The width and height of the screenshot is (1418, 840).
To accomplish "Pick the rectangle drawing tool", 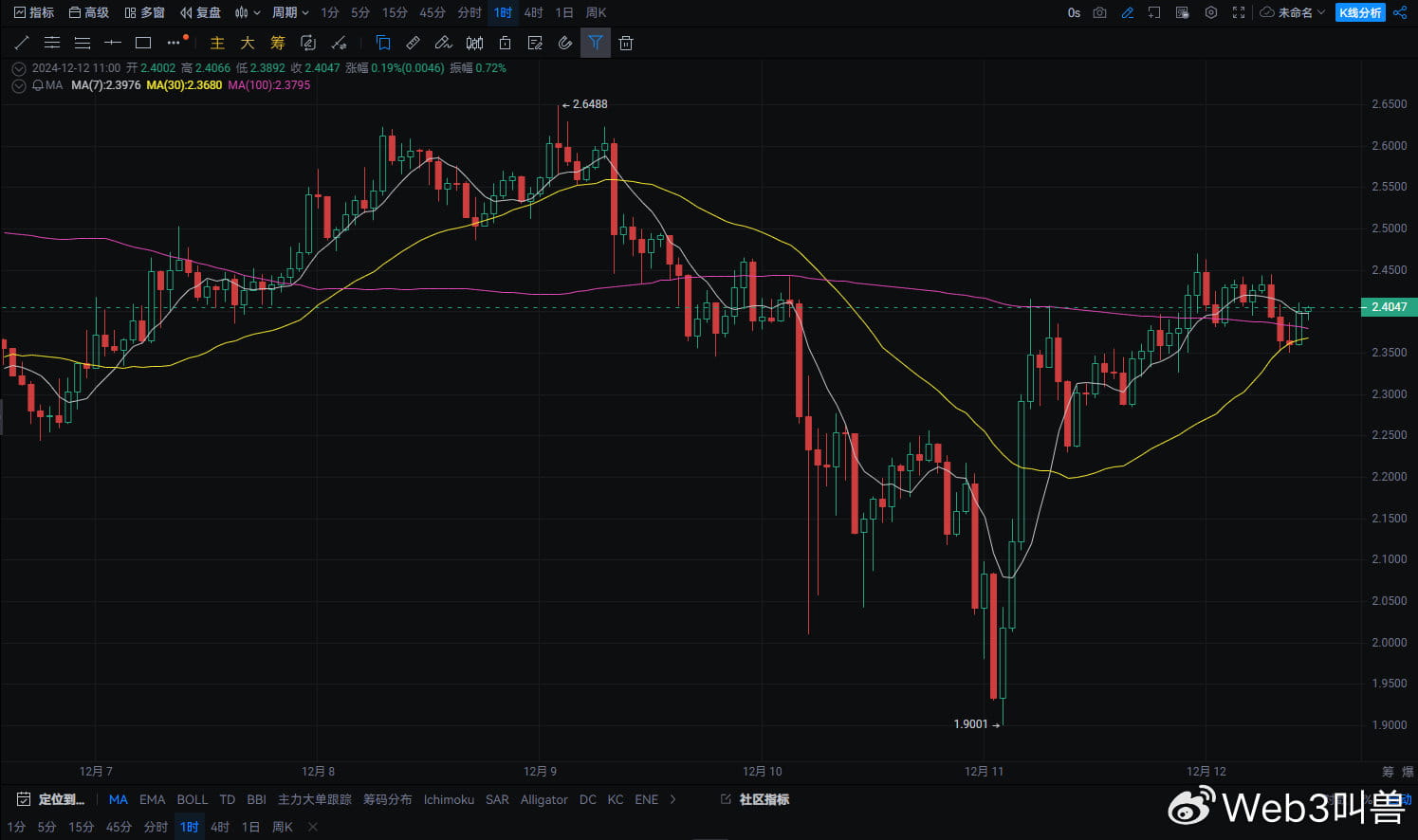I will [143, 43].
